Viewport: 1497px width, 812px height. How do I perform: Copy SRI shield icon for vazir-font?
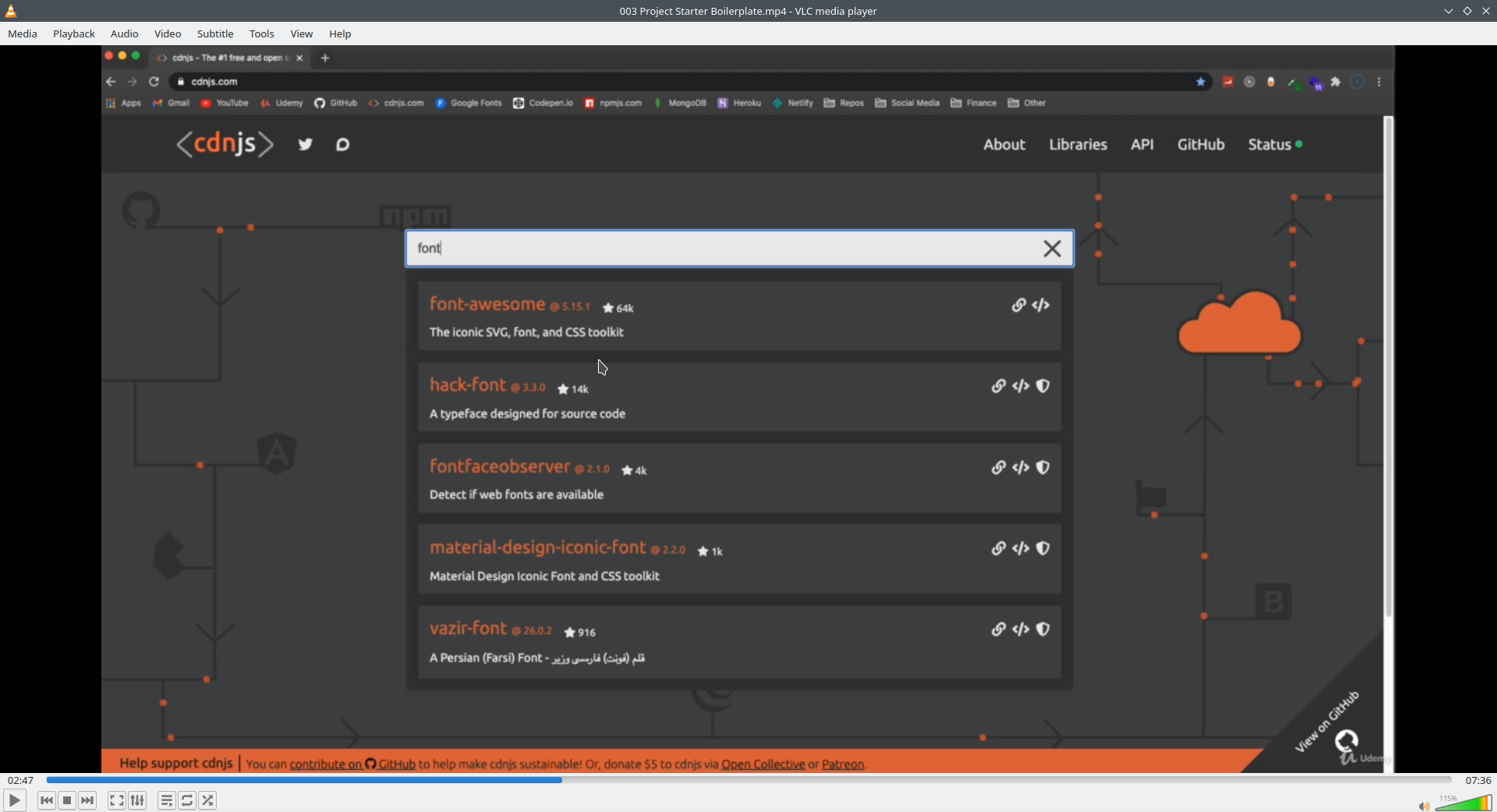(x=1042, y=630)
